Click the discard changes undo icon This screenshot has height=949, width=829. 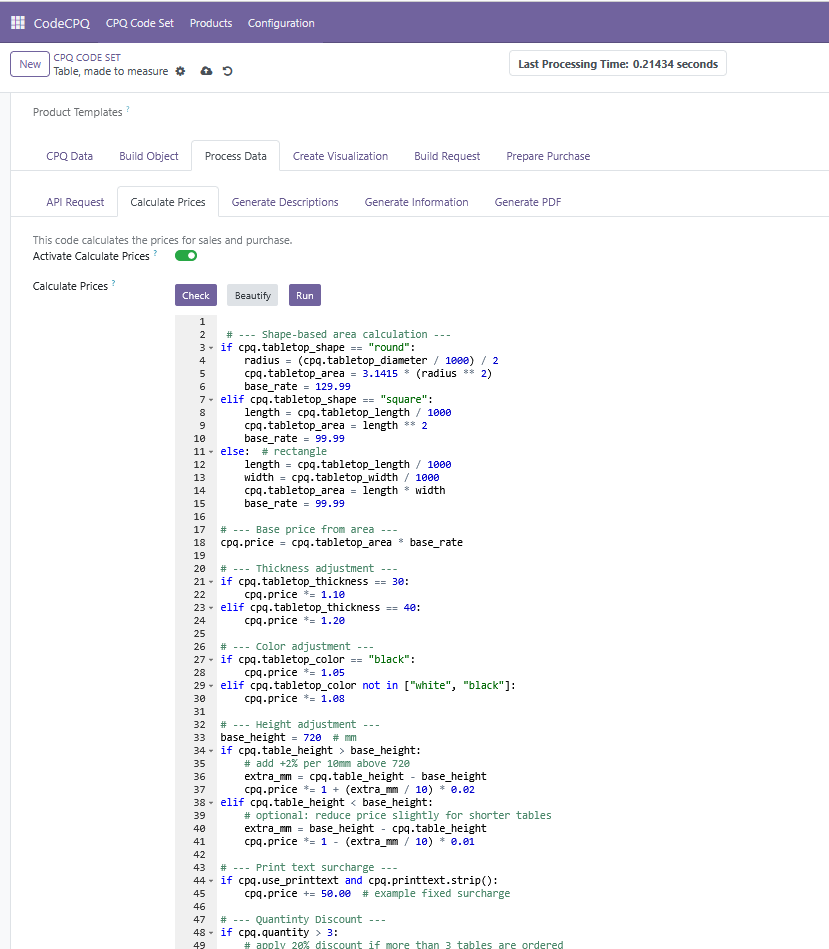(228, 72)
